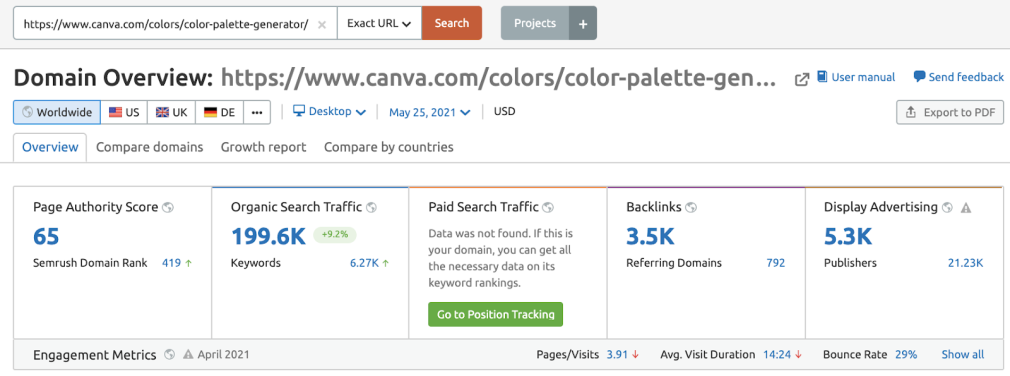Open the external link icon beside title
The width and height of the screenshot is (1010, 376).
point(802,79)
